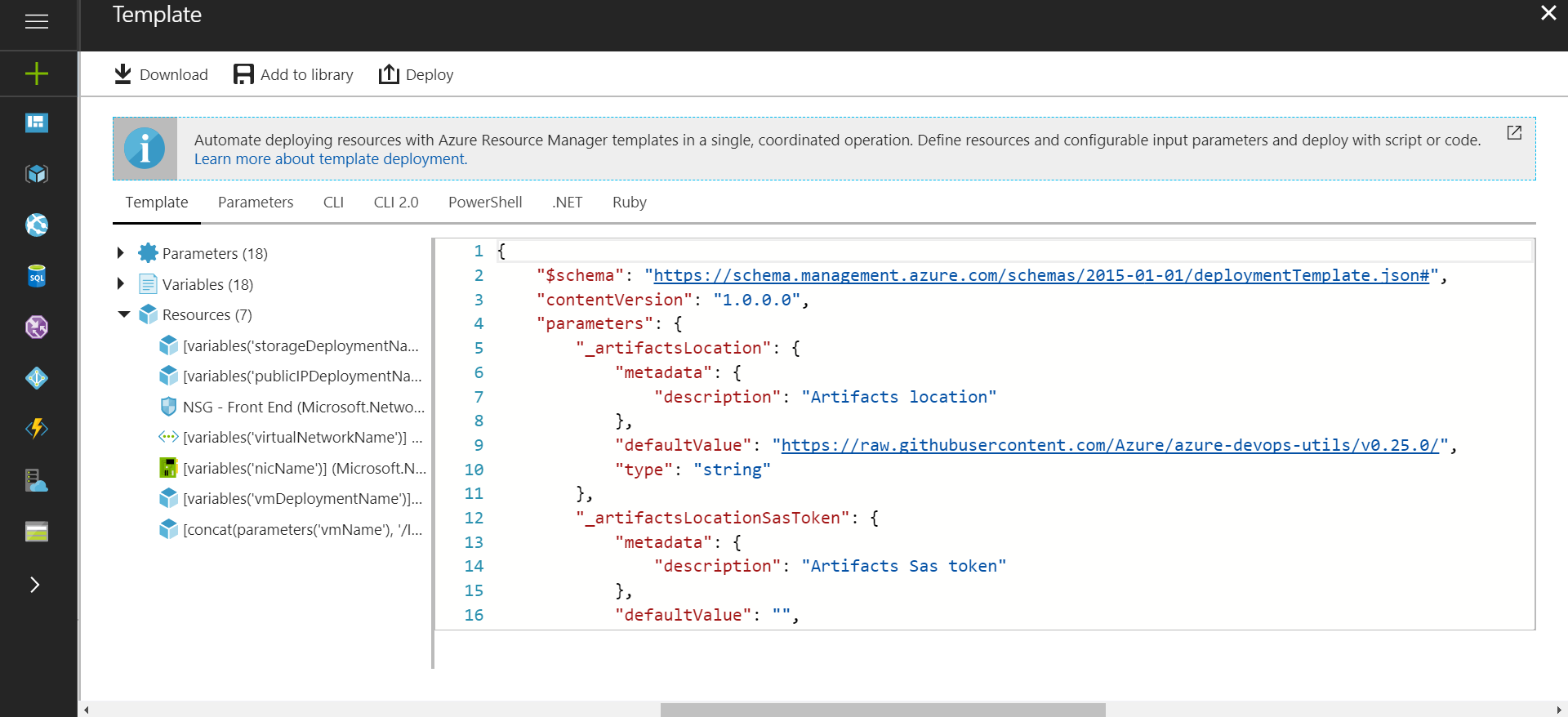
Task: Select storageDeploymentName resource item
Action: tap(301, 346)
